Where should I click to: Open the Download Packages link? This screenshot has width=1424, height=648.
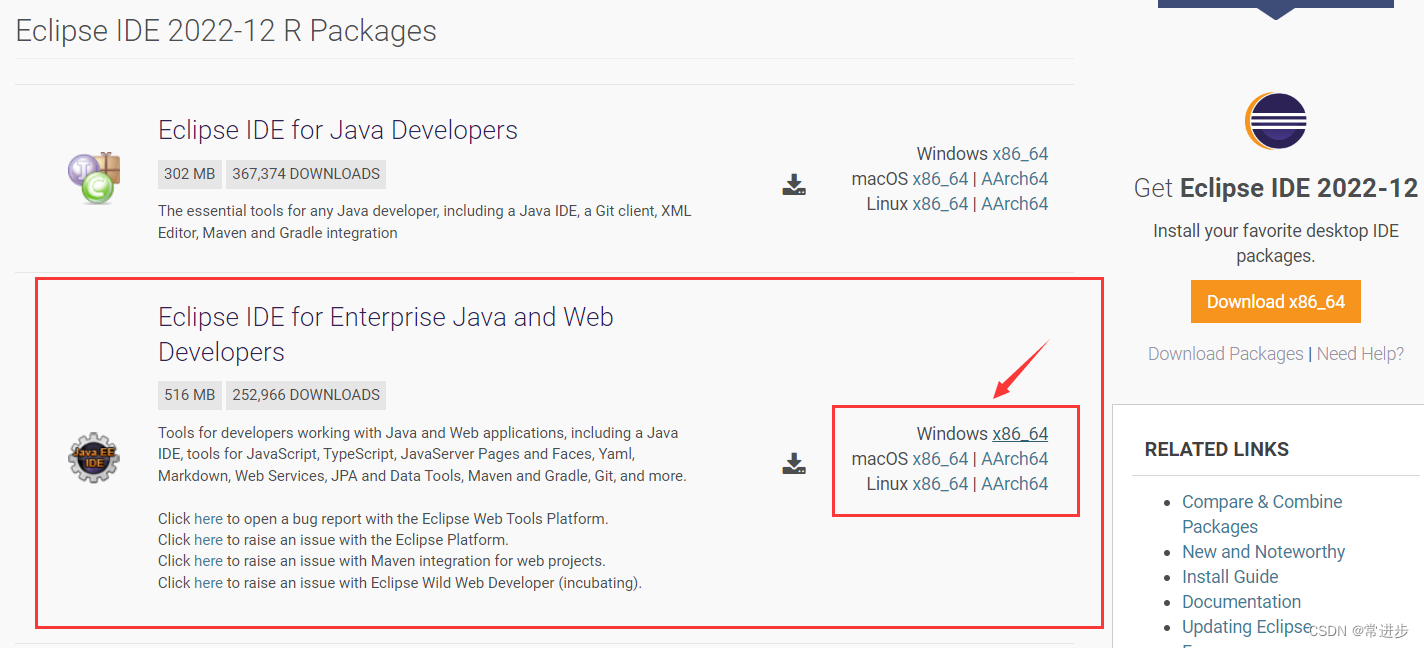tap(1226, 354)
